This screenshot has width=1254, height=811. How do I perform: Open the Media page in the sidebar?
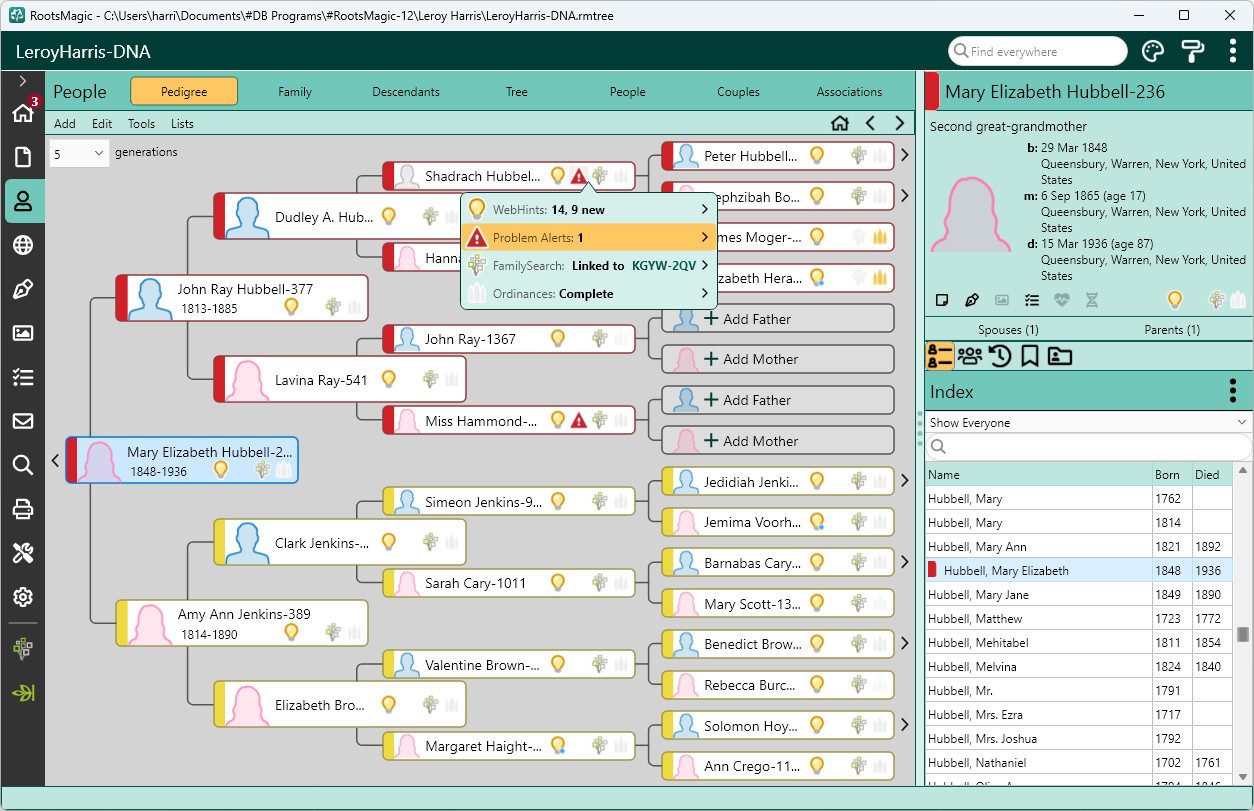tap(23, 333)
